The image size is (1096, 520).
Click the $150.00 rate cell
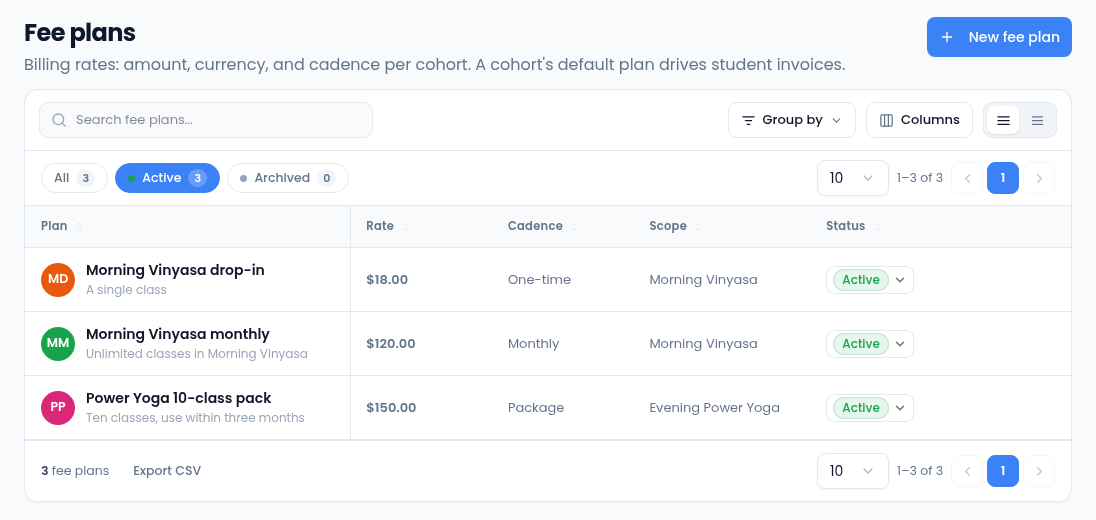(x=391, y=408)
